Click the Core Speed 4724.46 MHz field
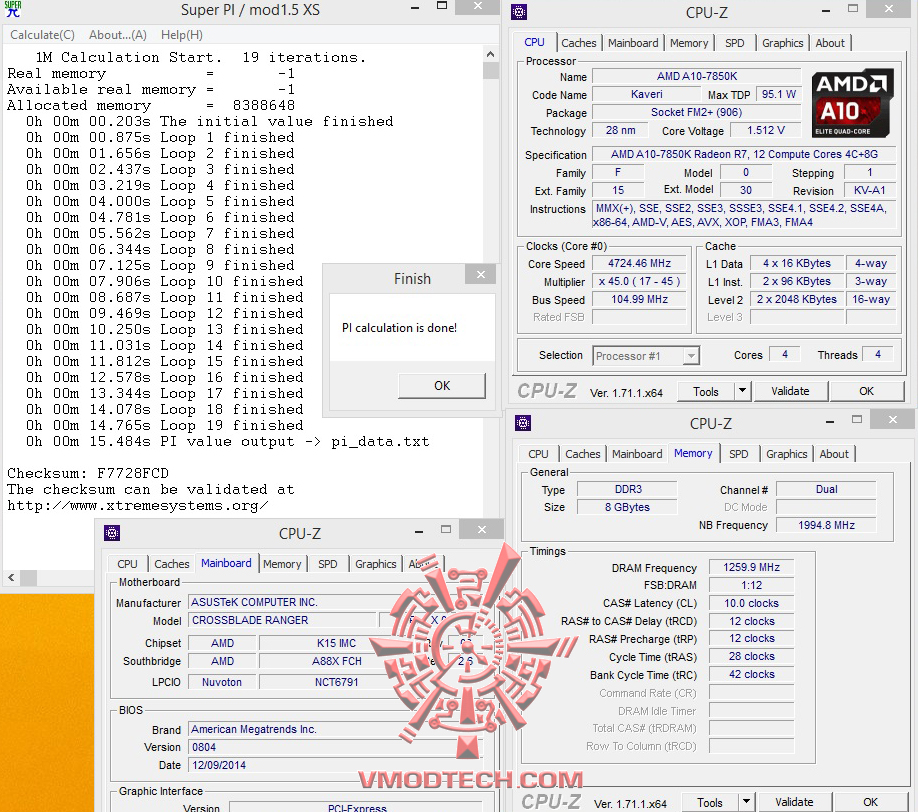The image size is (918, 812). tap(639, 263)
